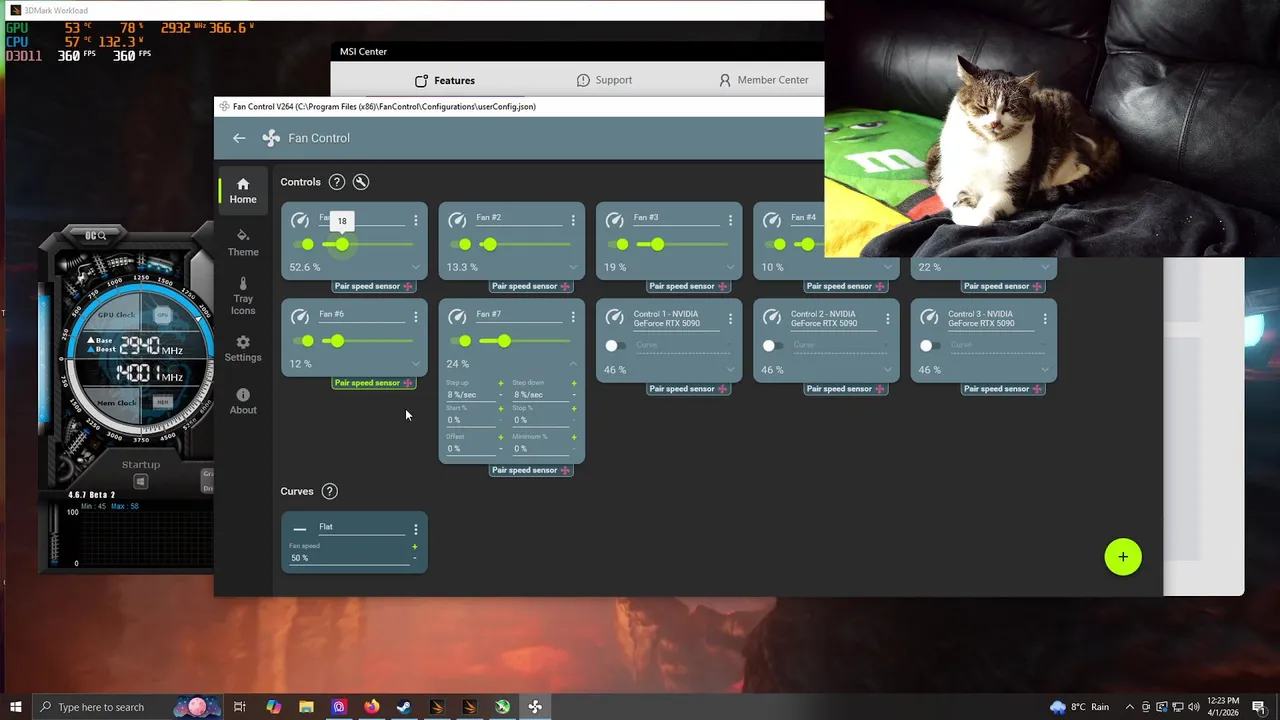Screen dimensions: 1280x720
Task: Increase Fan #7 Step down with plus
Action: click(574, 383)
